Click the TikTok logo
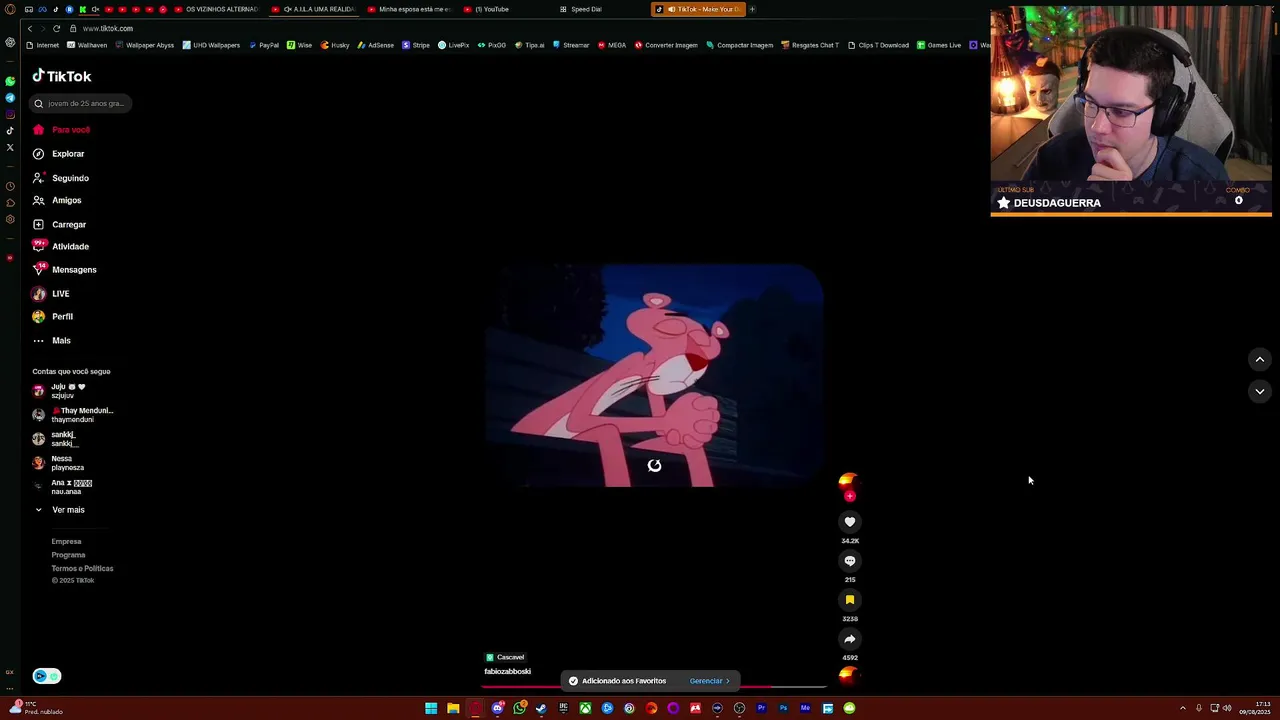This screenshot has width=1280, height=720. 62,76
